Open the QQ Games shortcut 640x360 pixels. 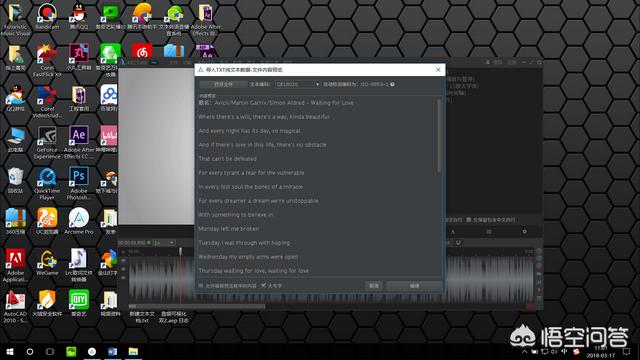[16, 98]
